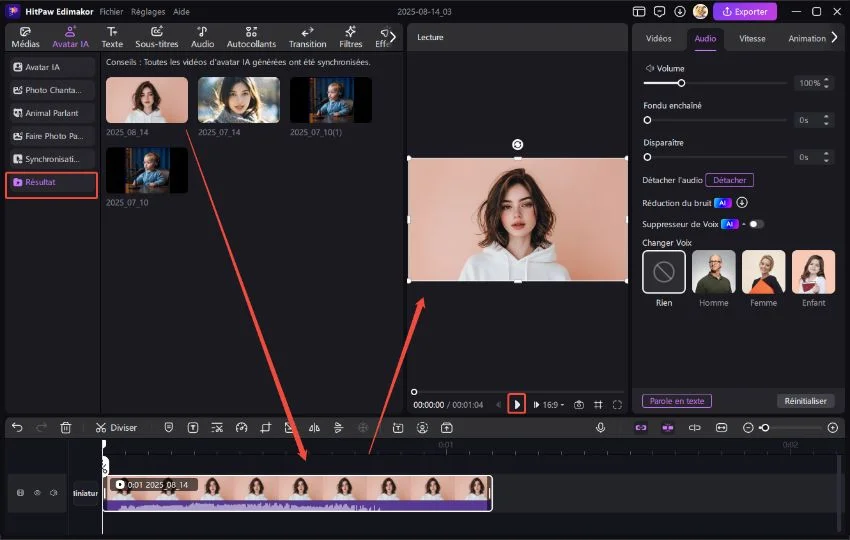Open the Fichier menu
This screenshot has height=540, width=850.
111,11
